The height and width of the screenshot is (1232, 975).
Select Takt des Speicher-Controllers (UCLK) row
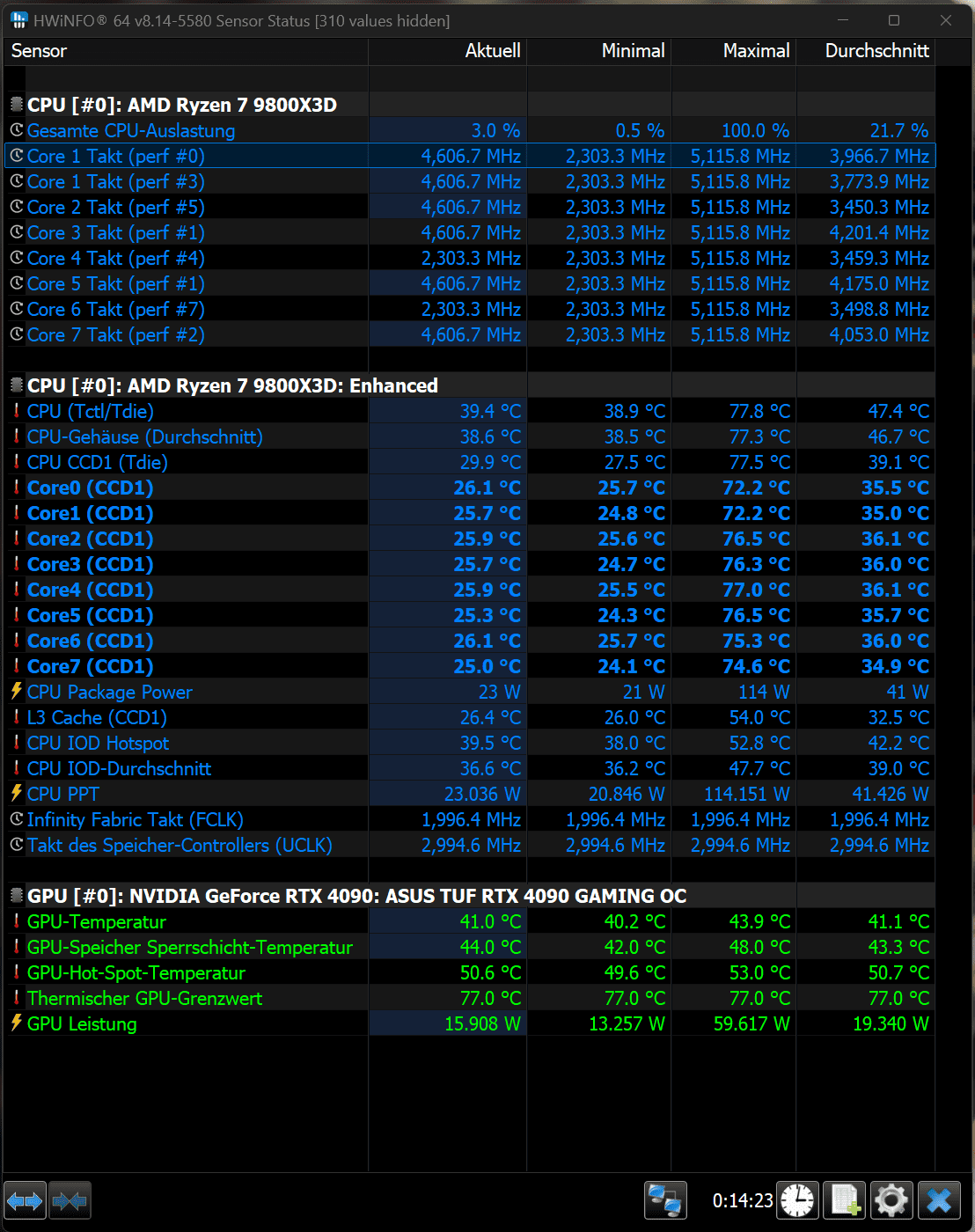pyautogui.click(x=470, y=845)
